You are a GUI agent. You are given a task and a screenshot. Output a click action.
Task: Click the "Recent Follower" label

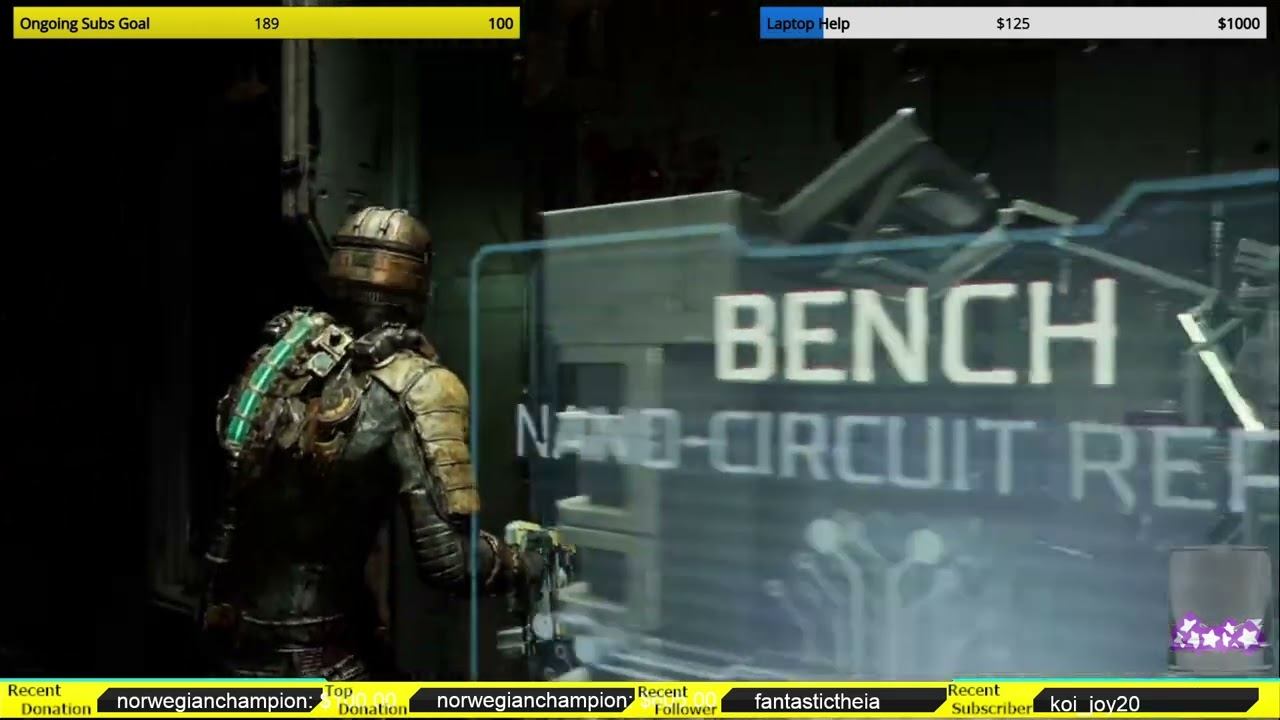(677, 700)
